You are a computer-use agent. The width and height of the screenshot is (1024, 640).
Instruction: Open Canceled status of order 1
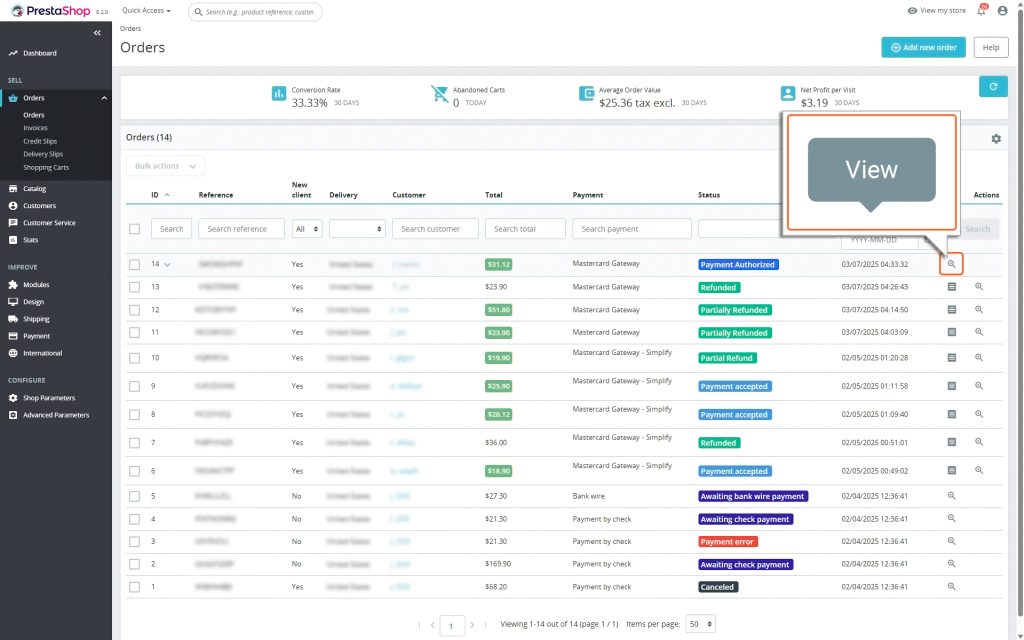coord(718,587)
